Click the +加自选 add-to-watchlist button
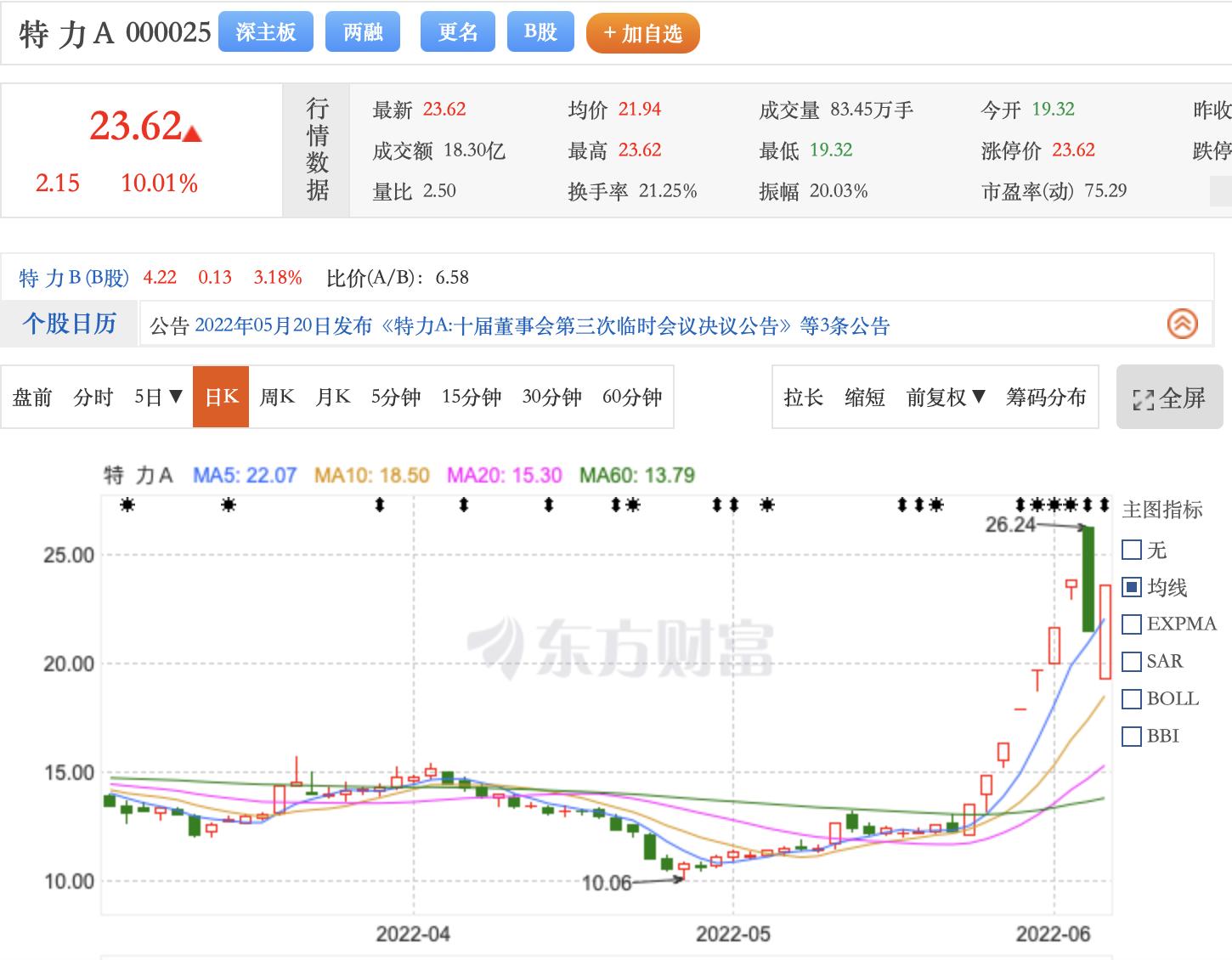The image size is (1232, 960). point(643,33)
